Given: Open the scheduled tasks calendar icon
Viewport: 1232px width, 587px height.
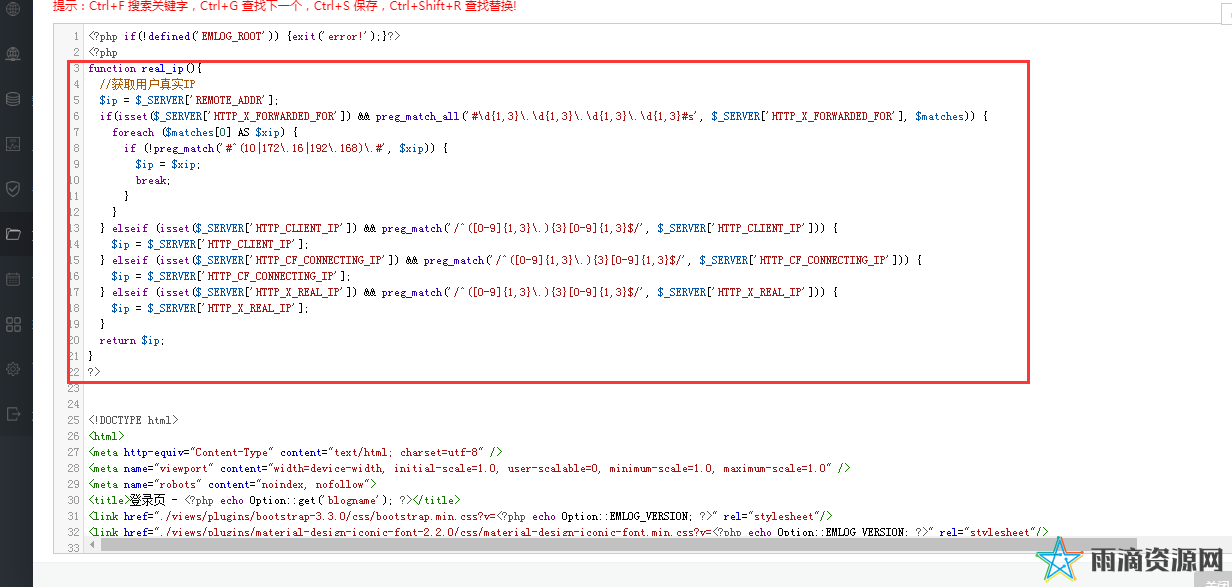Looking at the screenshot, I should click(13, 279).
